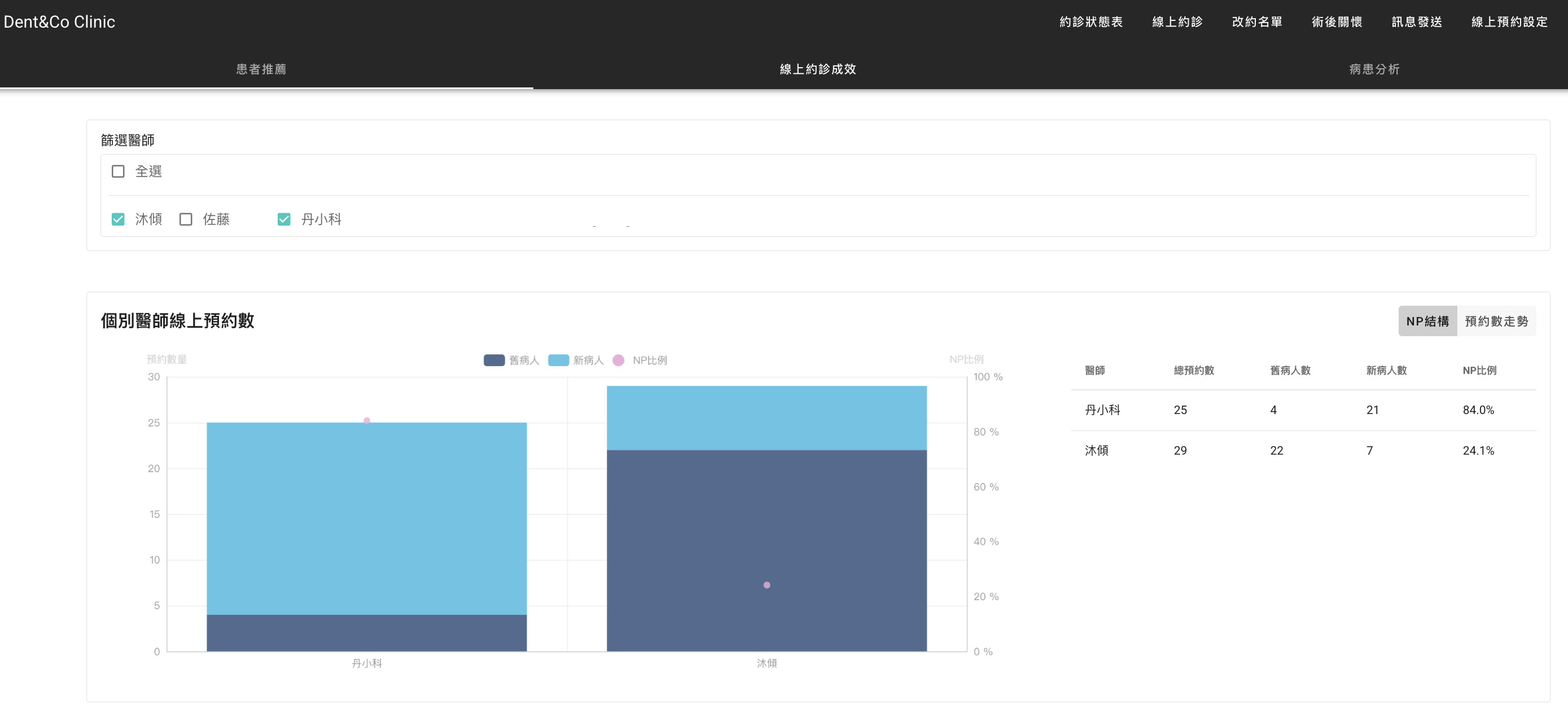Uncheck the 丹小科 doctor checkbox
Viewport: 1568px width, 722px height.
(284, 219)
